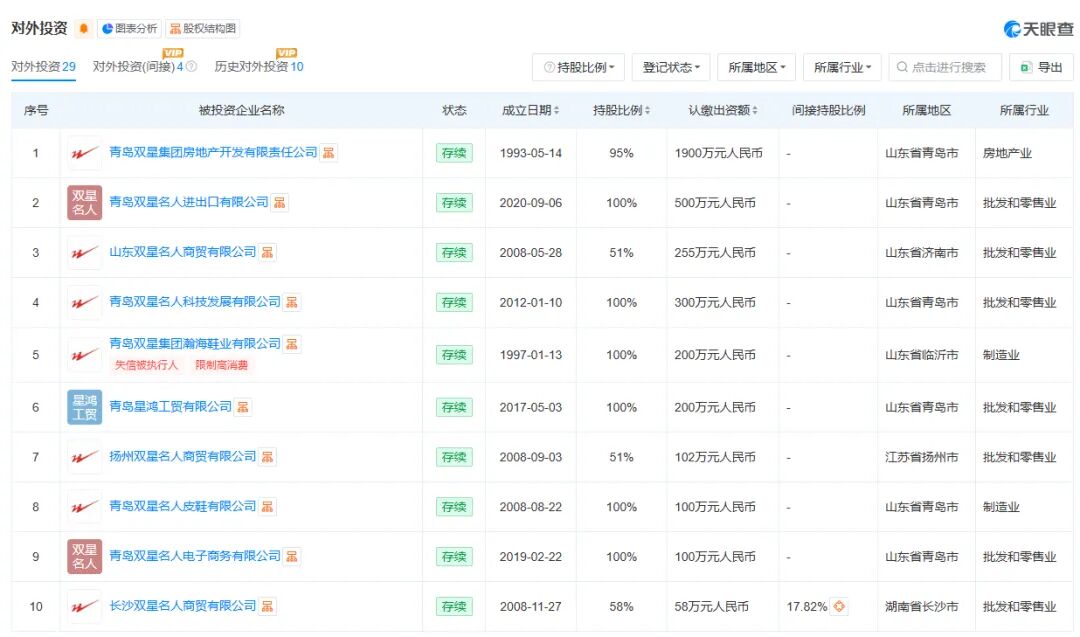Click 星鸿工贸 logo in row 6

click(x=84, y=407)
